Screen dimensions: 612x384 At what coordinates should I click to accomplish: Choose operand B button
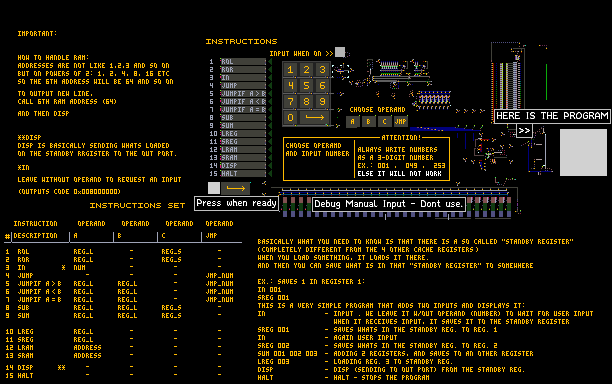point(368,122)
